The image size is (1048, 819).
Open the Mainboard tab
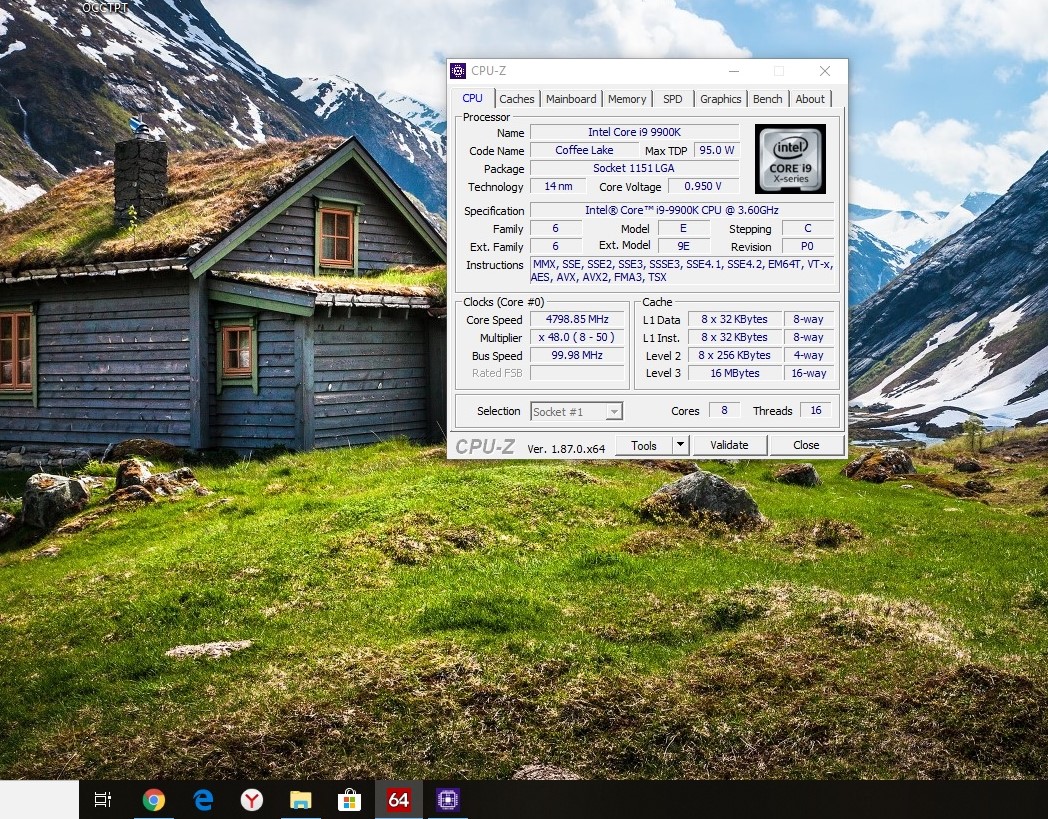point(571,99)
